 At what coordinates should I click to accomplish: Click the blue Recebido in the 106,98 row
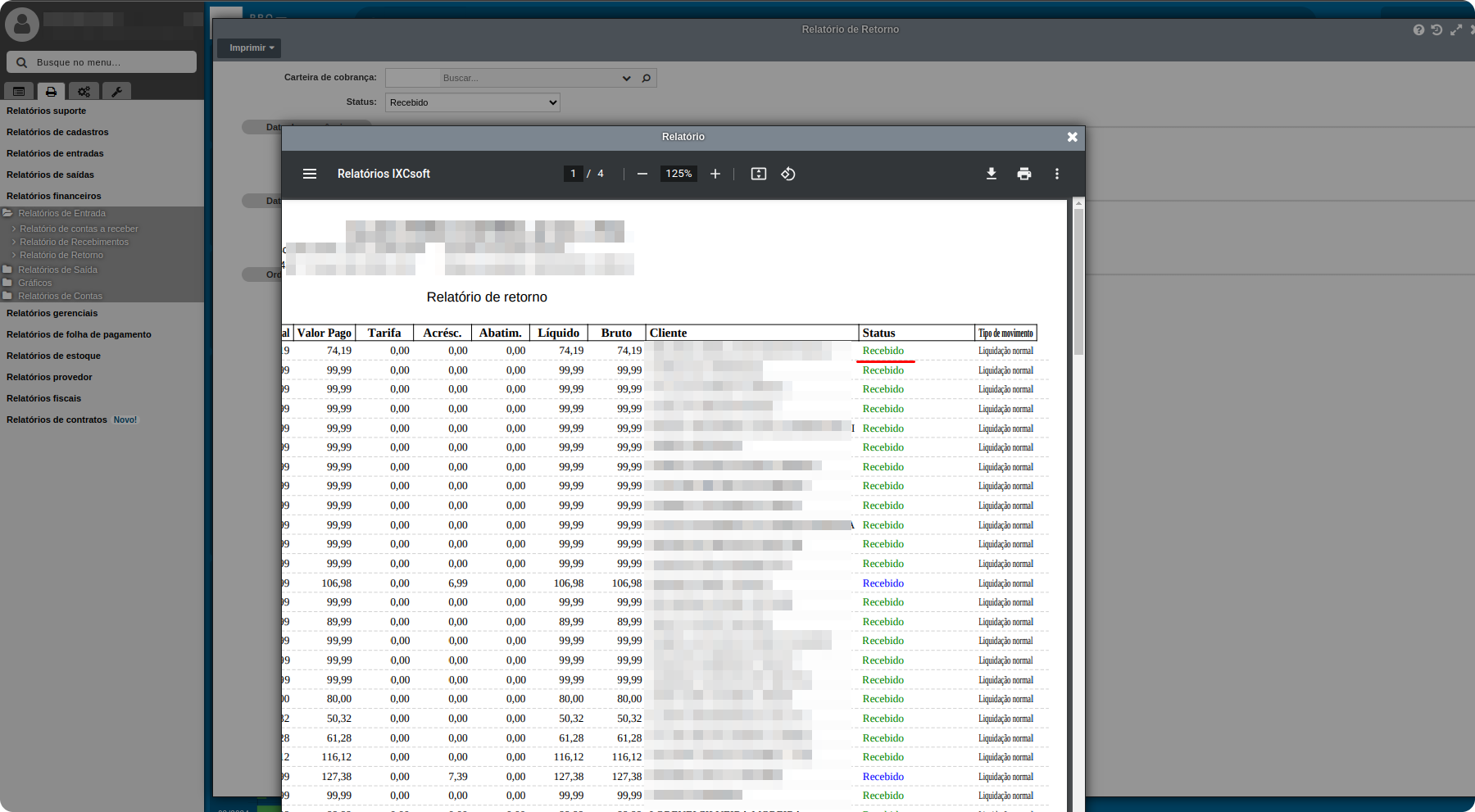(883, 583)
